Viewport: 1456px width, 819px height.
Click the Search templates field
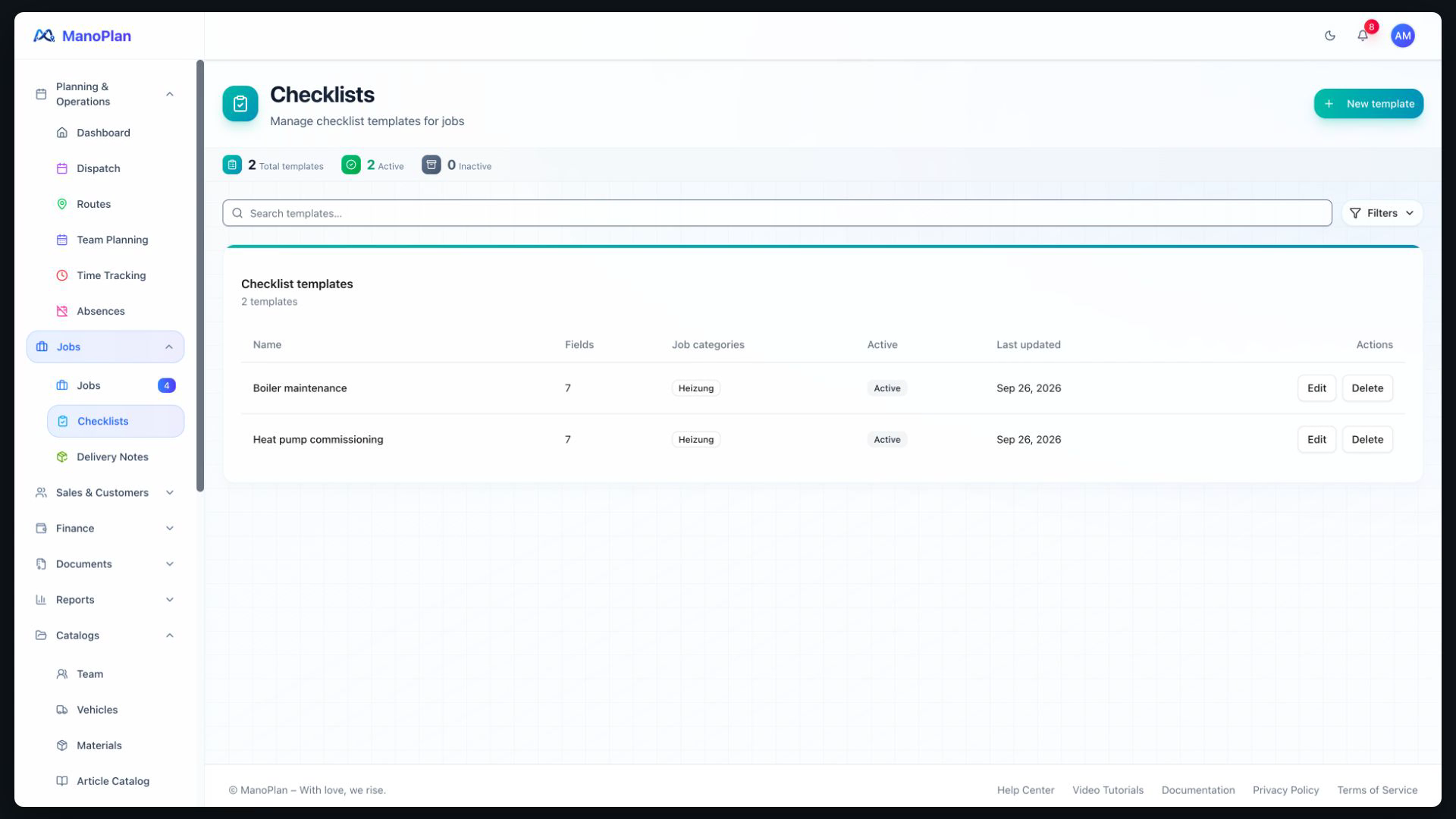pos(777,213)
